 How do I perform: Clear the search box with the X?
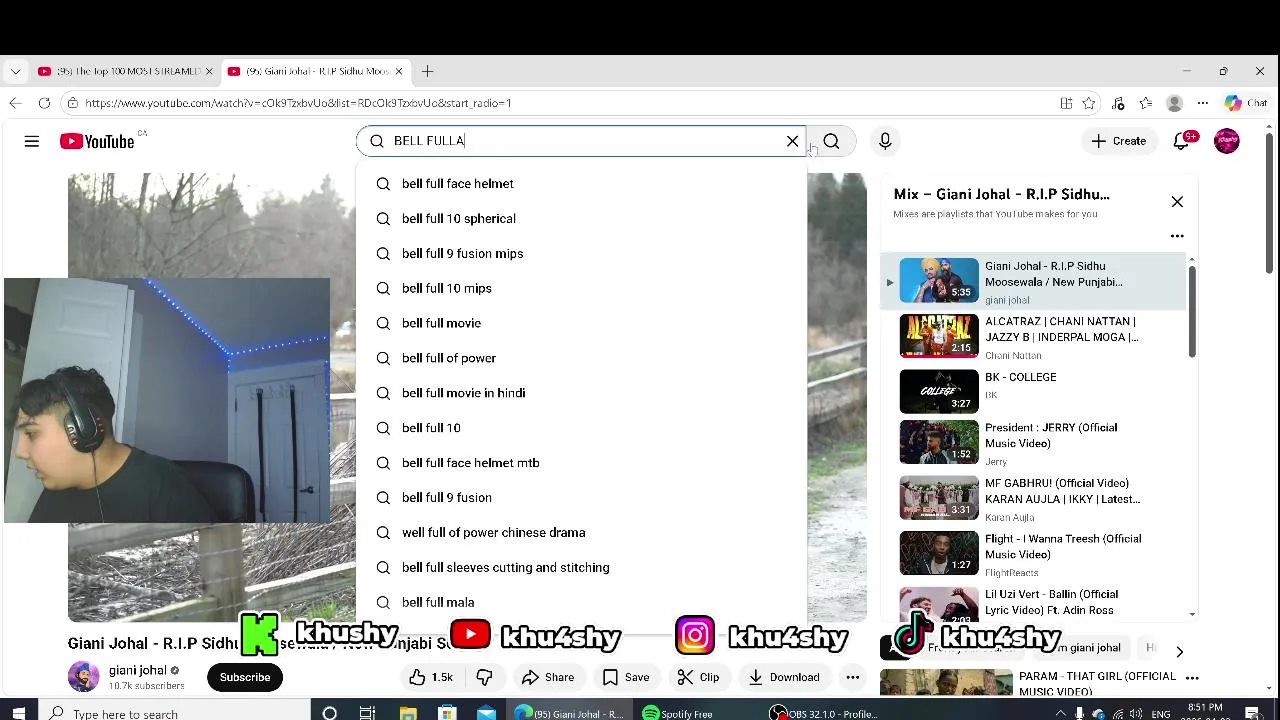point(793,141)
